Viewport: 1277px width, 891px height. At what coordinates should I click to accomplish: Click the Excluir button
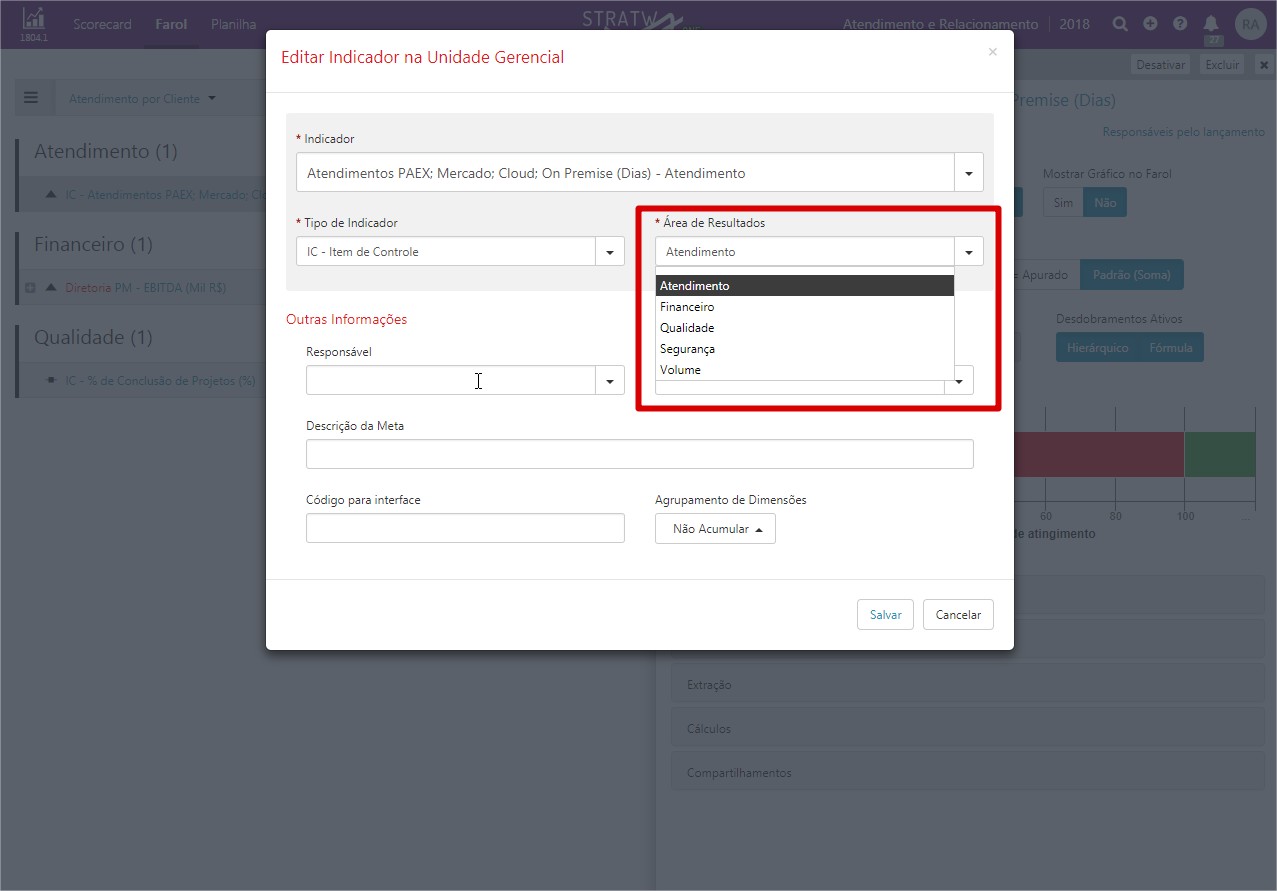[1222, 65]
